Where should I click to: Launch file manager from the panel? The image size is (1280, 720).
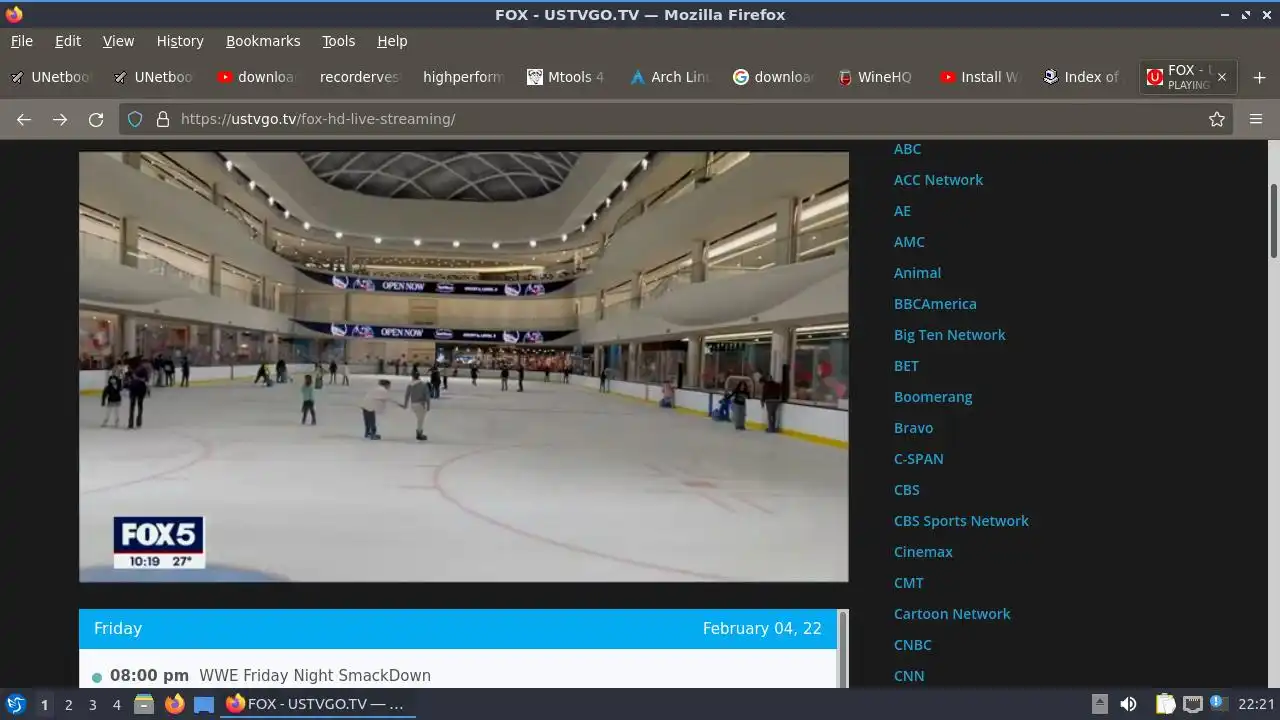[144, 704]
